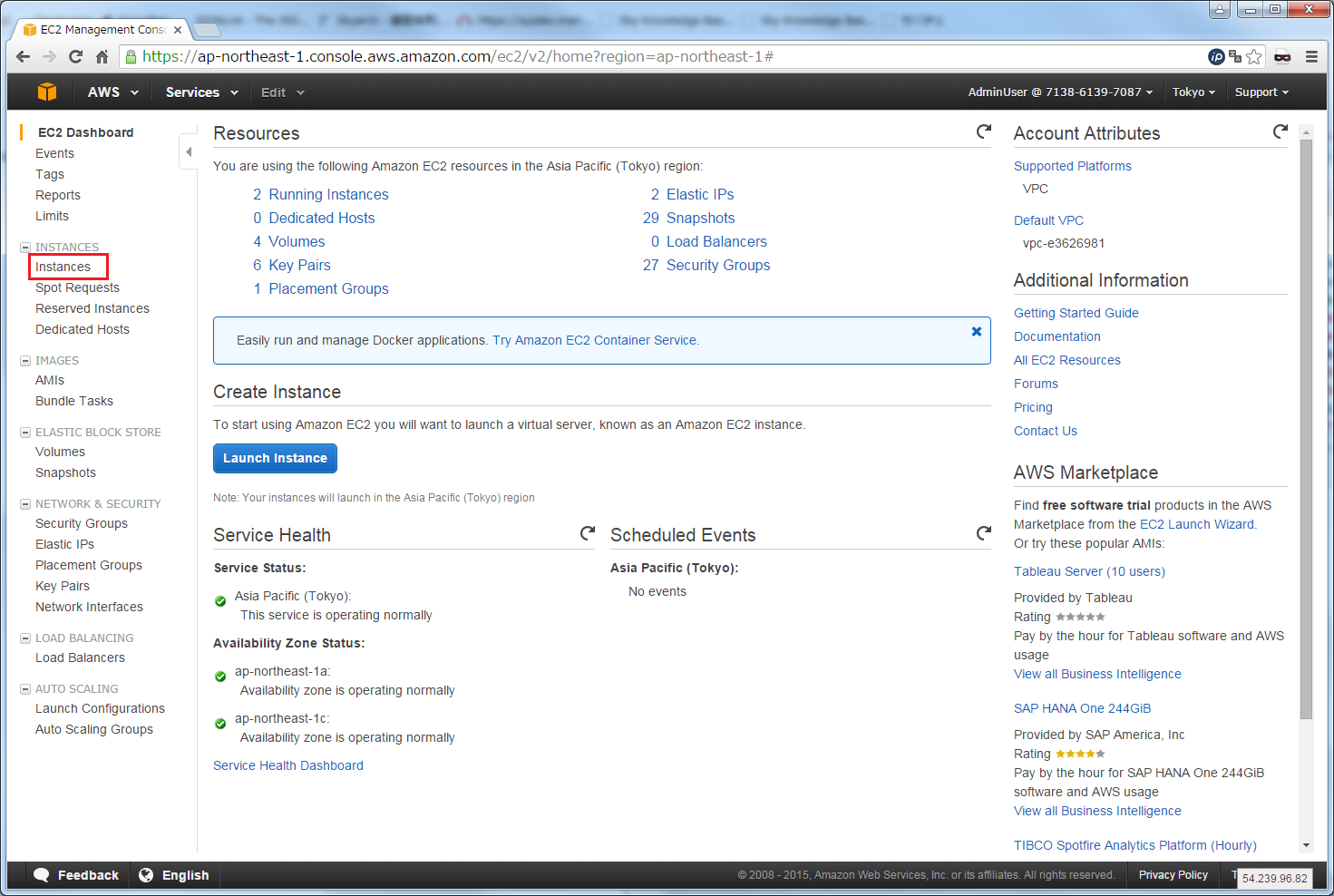Open the Support dropdown menu
The width and height of the screenshot is (1334, 896).
pyautogui.click(x=1261, y=92)
